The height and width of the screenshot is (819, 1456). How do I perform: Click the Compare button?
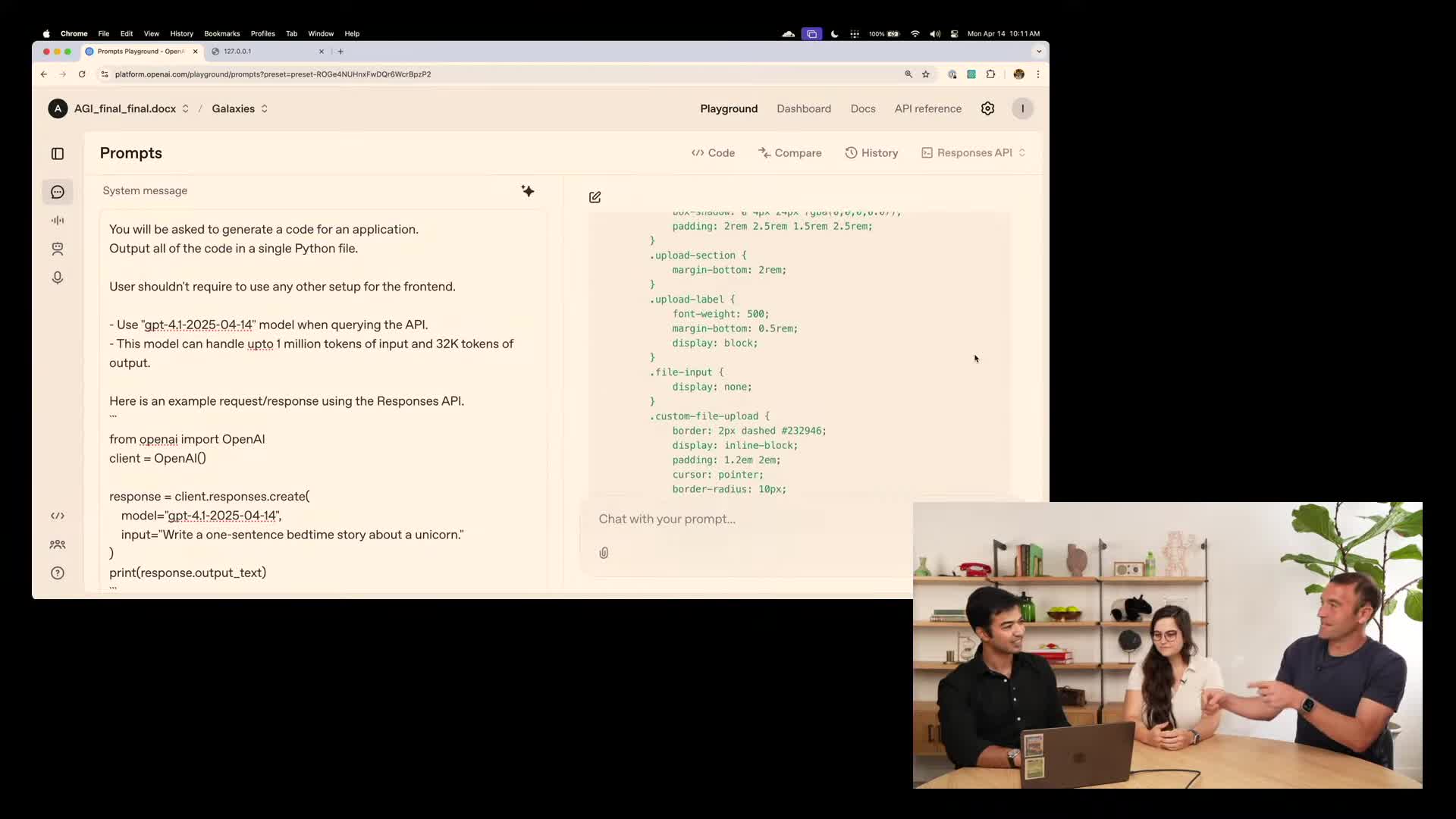tap(789, 153)
